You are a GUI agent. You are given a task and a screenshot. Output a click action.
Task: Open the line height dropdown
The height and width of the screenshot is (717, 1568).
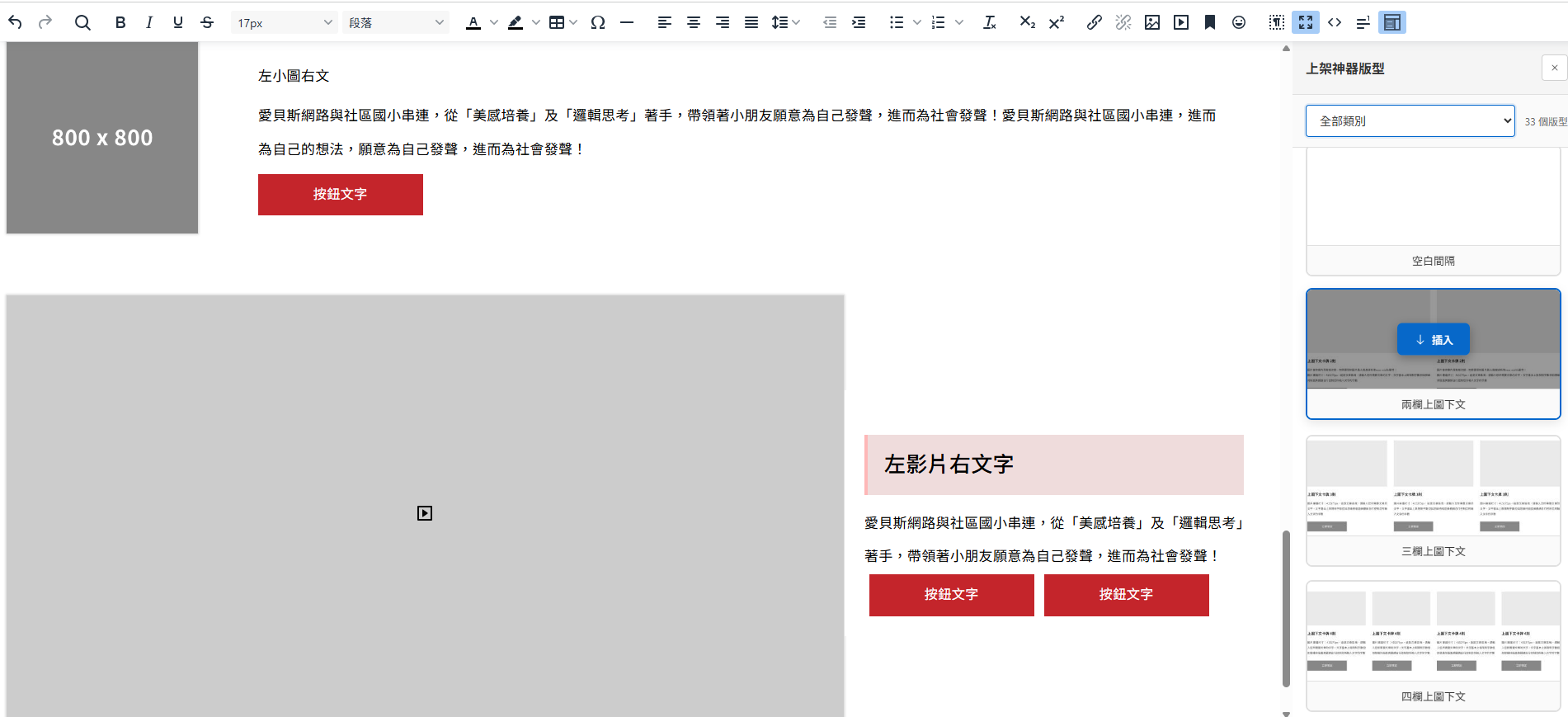pyautogui.click(x=786, y=22)
